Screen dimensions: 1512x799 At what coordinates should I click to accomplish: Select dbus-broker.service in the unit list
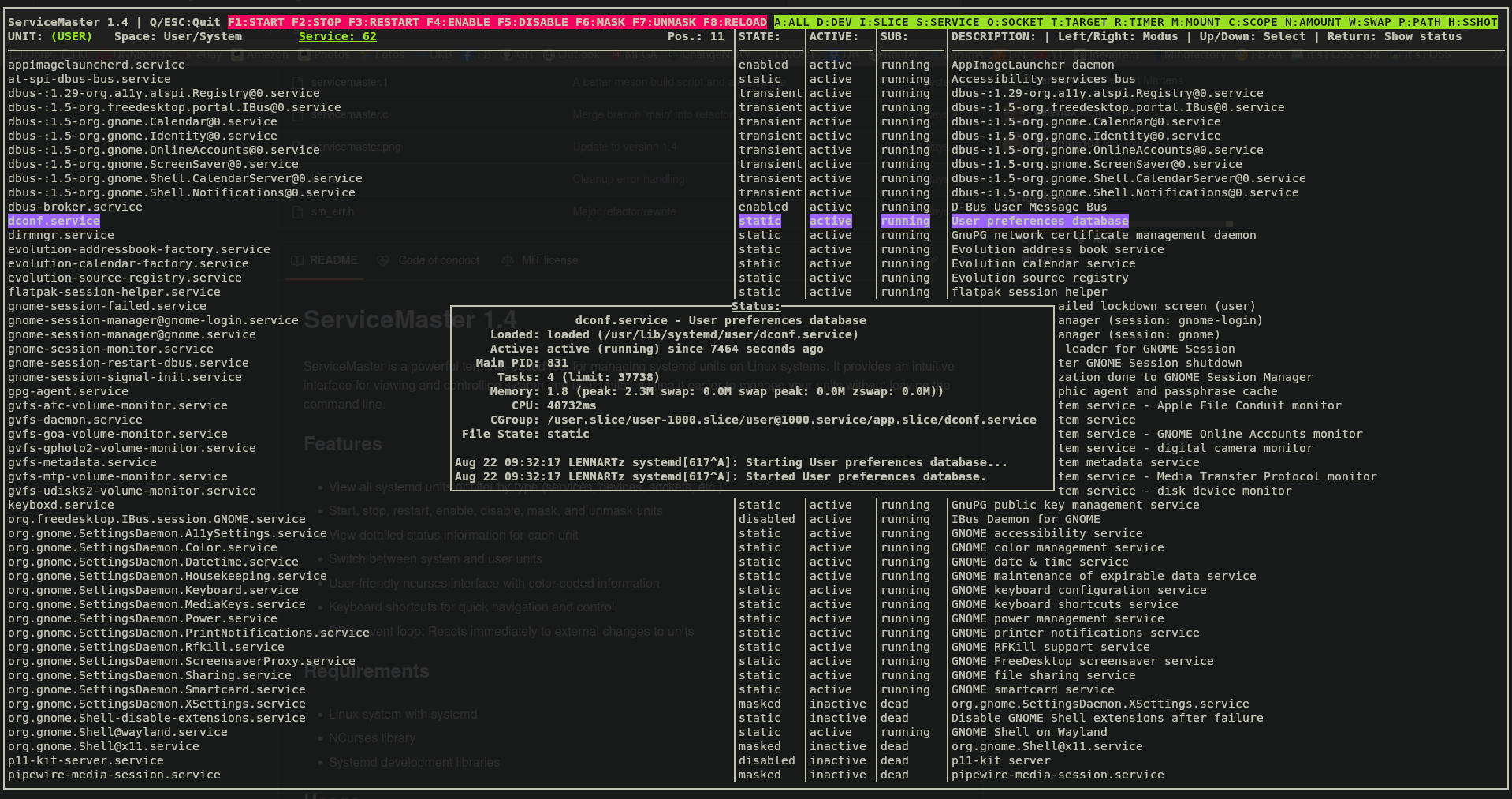point(75,207)
